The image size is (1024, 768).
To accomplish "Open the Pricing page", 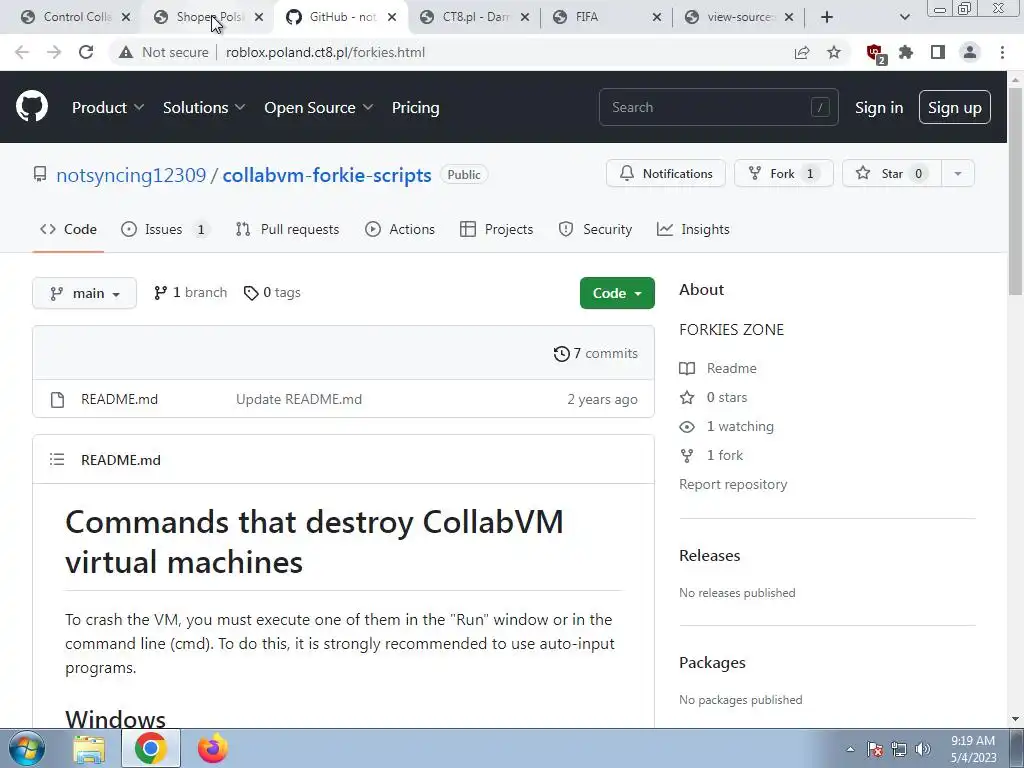I will click(x=415, y=108).
